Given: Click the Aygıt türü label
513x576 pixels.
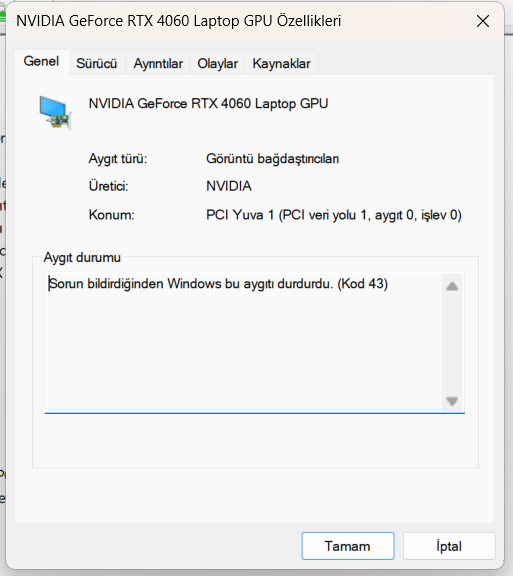Looking at the screenshot, I should [x=118, y=159].
